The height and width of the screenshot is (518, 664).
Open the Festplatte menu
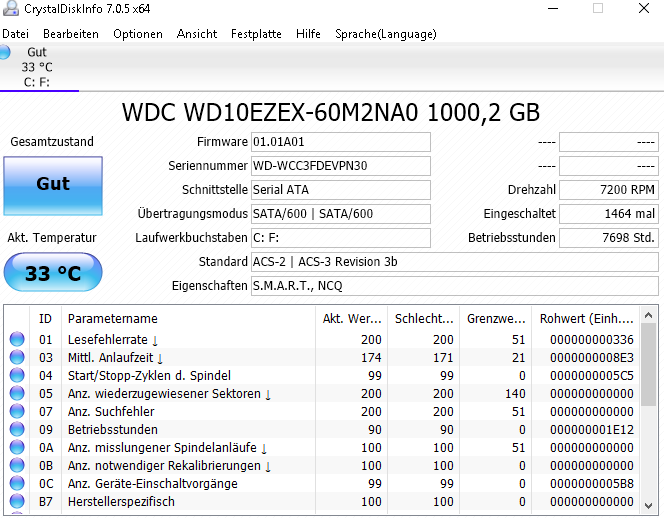click(x=256, y=34)
